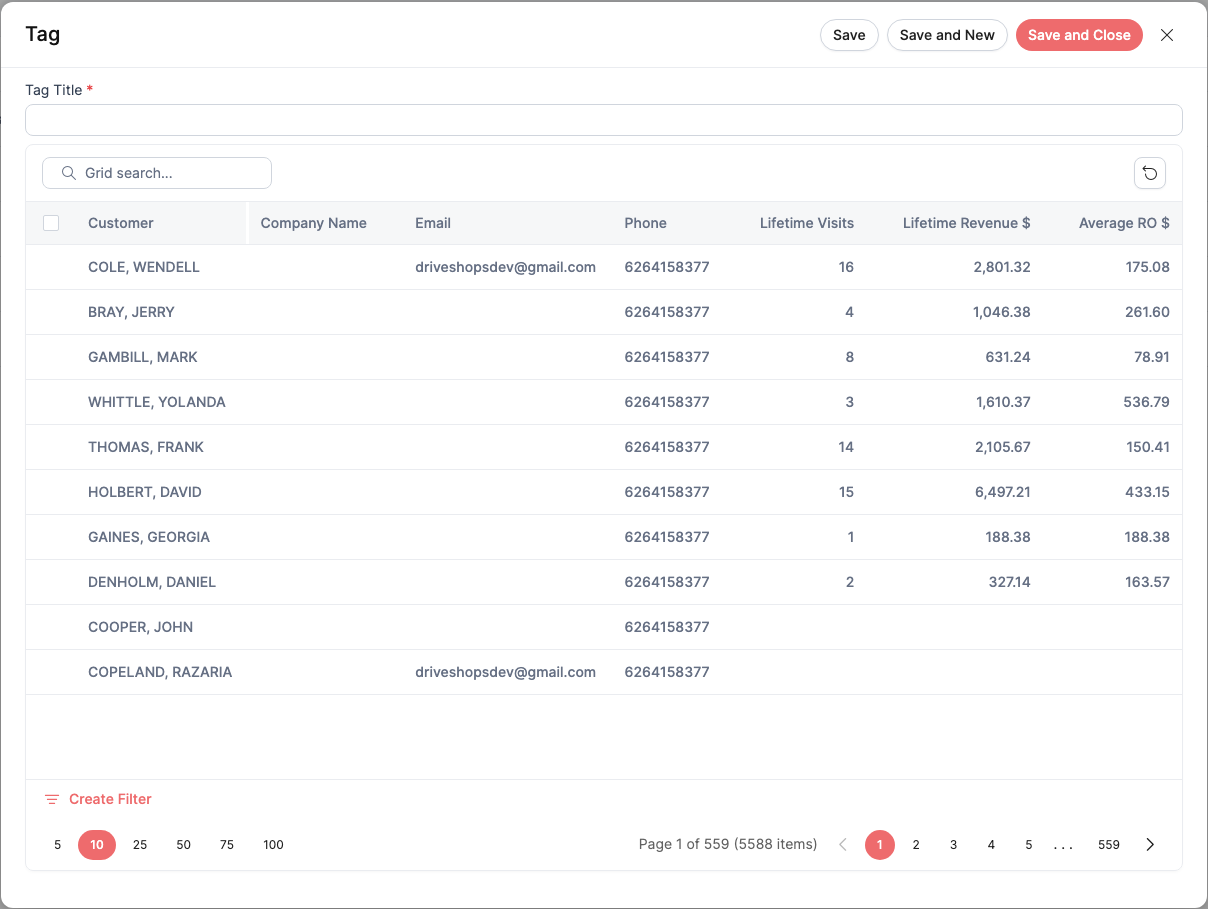The height and width of the screenshot is (909, 1208).
Task: Click COPELAND, RAZARIA's email address
Action: pos(505,672)
